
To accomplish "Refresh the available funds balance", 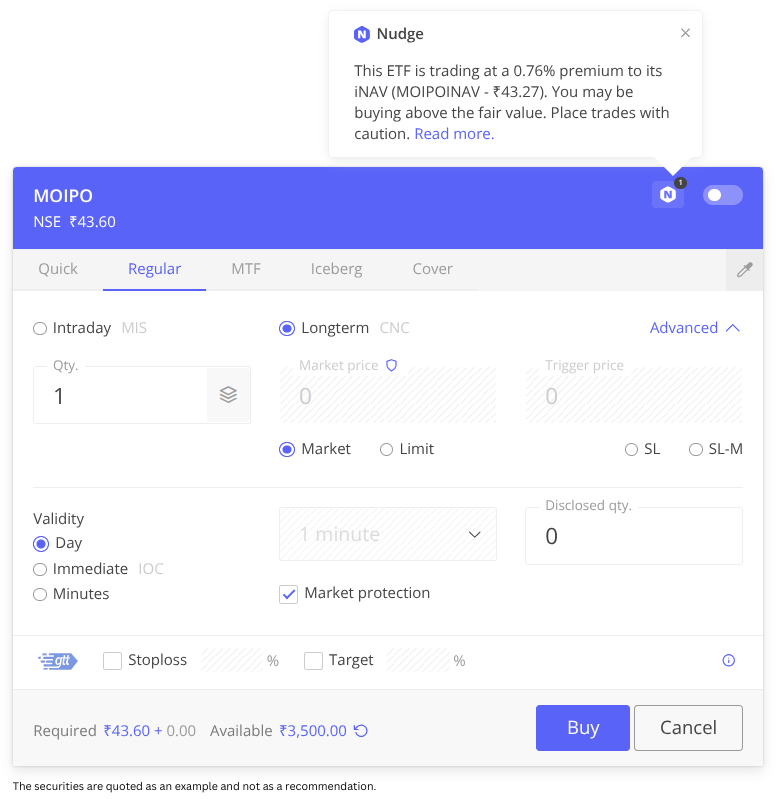I will click(361, 731).
